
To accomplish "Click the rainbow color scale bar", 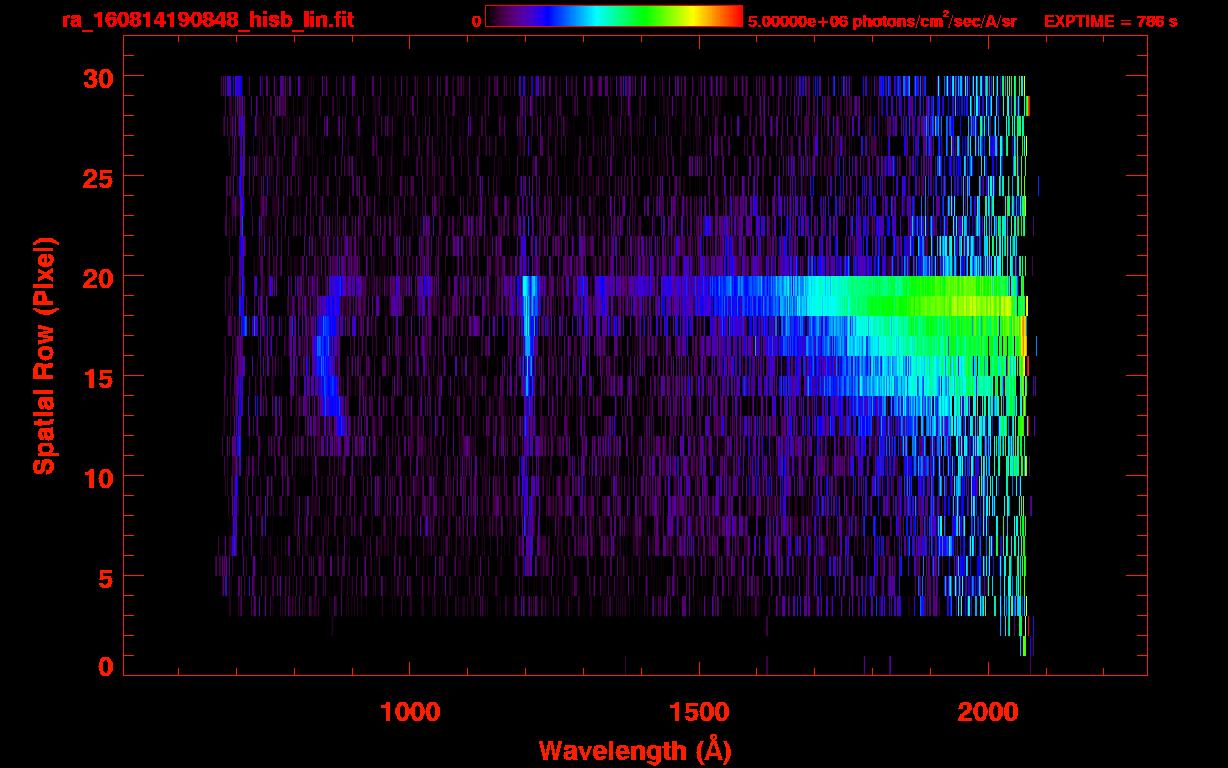I will pyautogui.click(x=613, y=16).
